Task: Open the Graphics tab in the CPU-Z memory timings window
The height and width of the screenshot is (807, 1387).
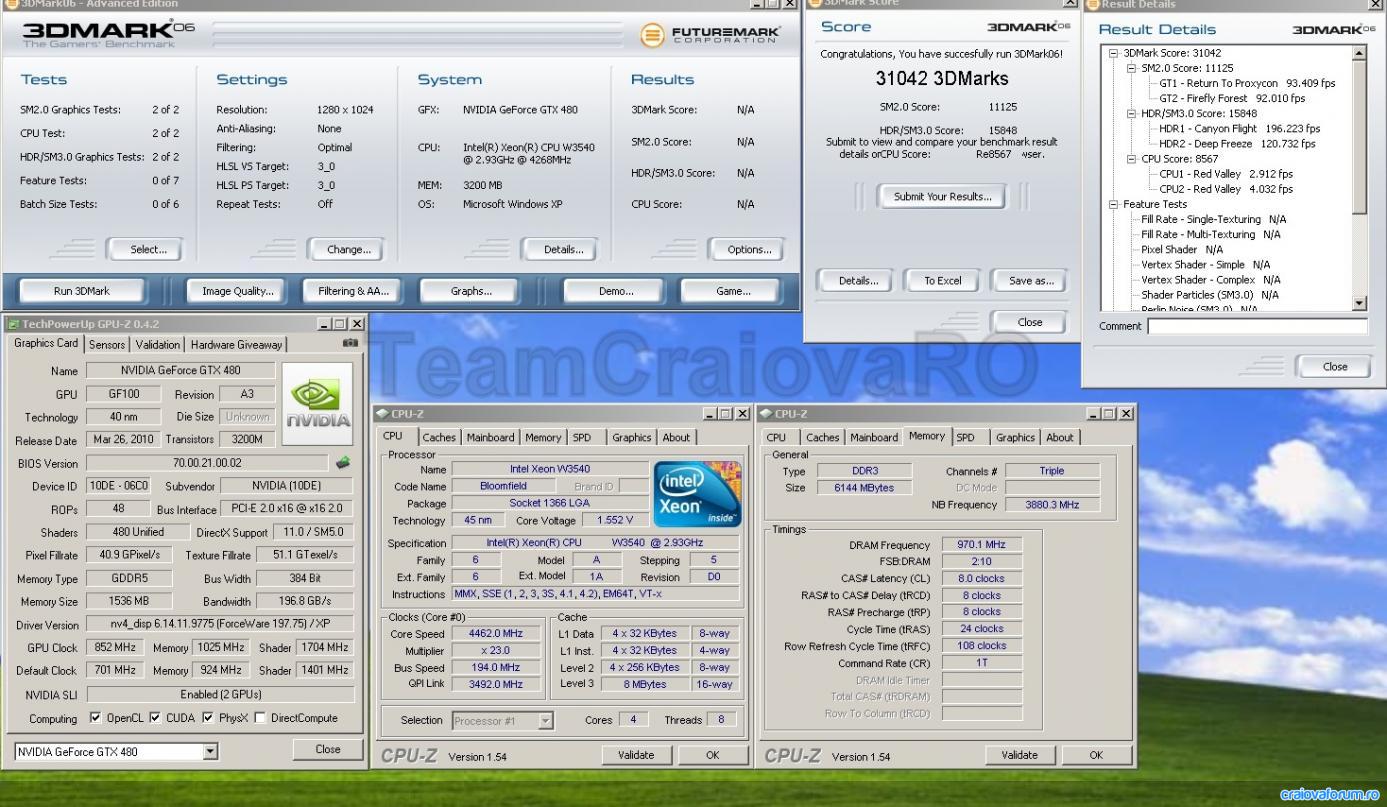Action: pos(1014,437)
